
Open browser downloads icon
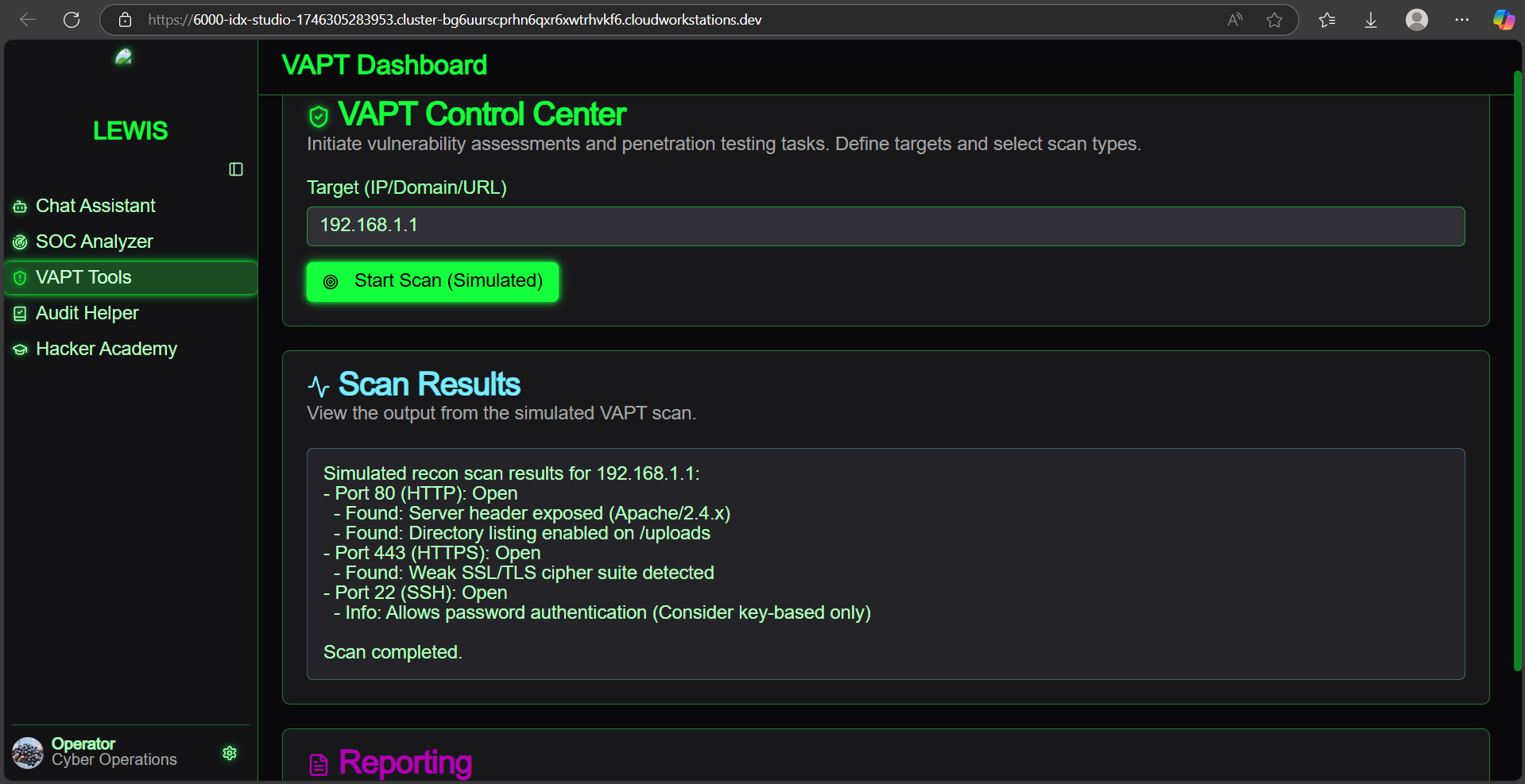pyautogui.click(x=1371, y=20)
